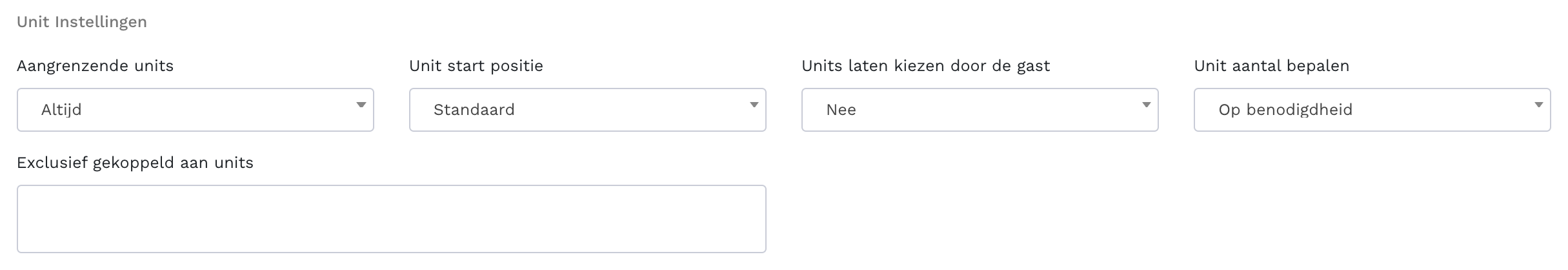Click the arrow icon beside Op benodigdheid
Viewport: 1568px width, 270px height.
pyautogui.click(x=1538, y=105)
